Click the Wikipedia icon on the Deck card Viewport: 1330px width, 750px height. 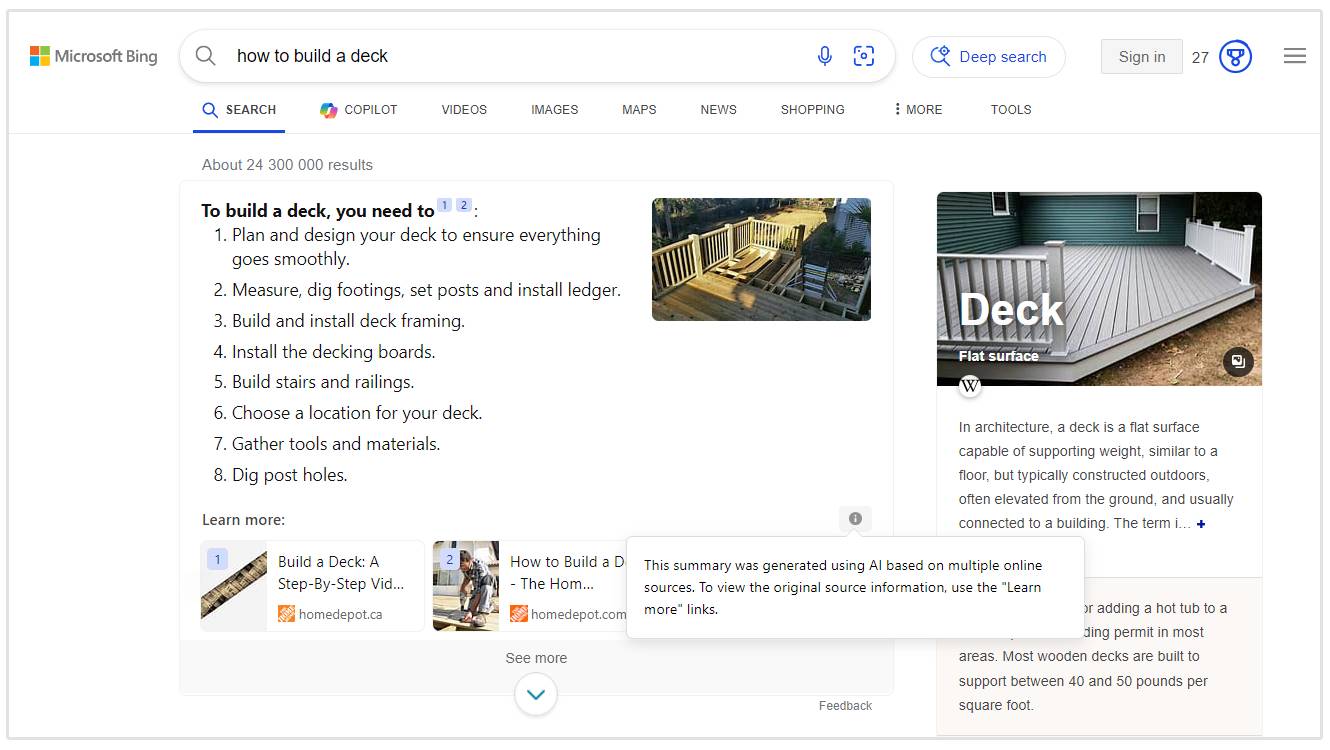point(969,384)
